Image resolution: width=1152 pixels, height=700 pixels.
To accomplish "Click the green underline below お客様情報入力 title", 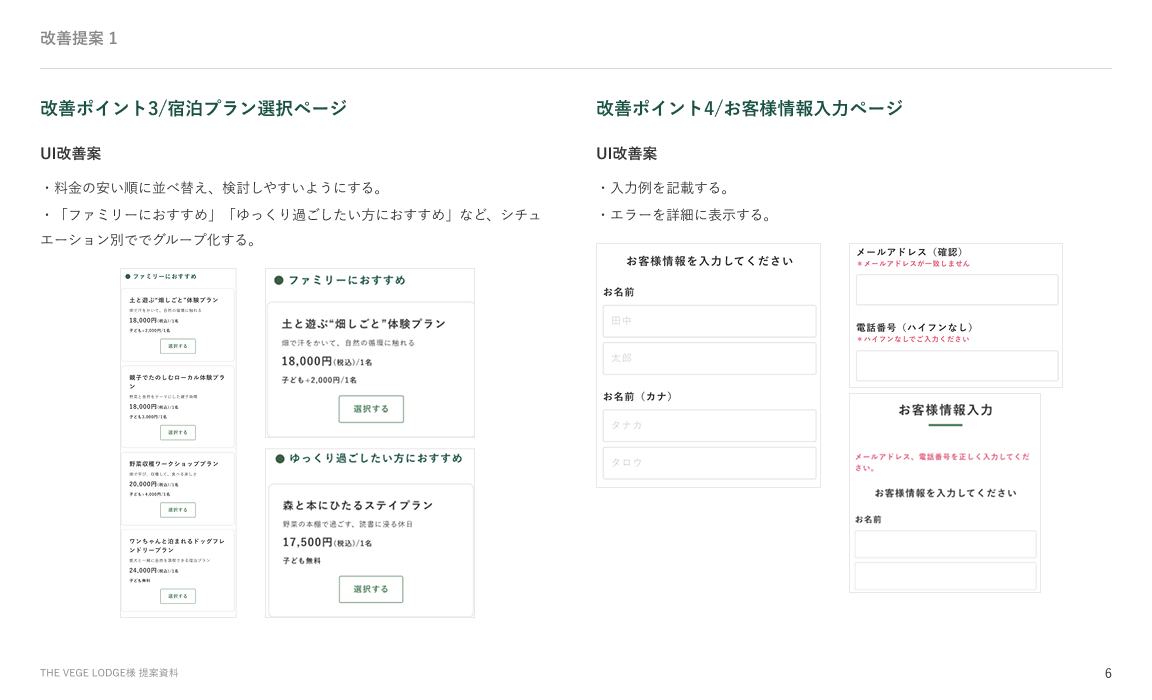I will 945,425.
